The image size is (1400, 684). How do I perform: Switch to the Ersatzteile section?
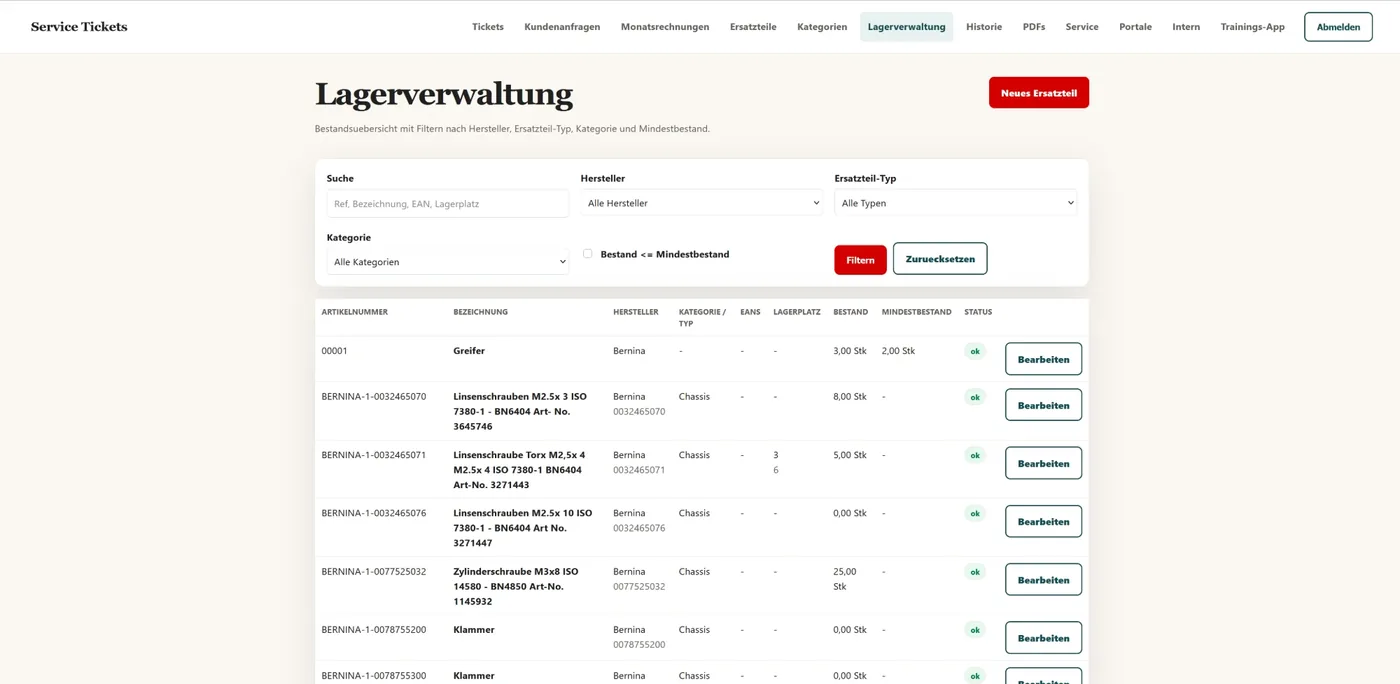point(753,27)
